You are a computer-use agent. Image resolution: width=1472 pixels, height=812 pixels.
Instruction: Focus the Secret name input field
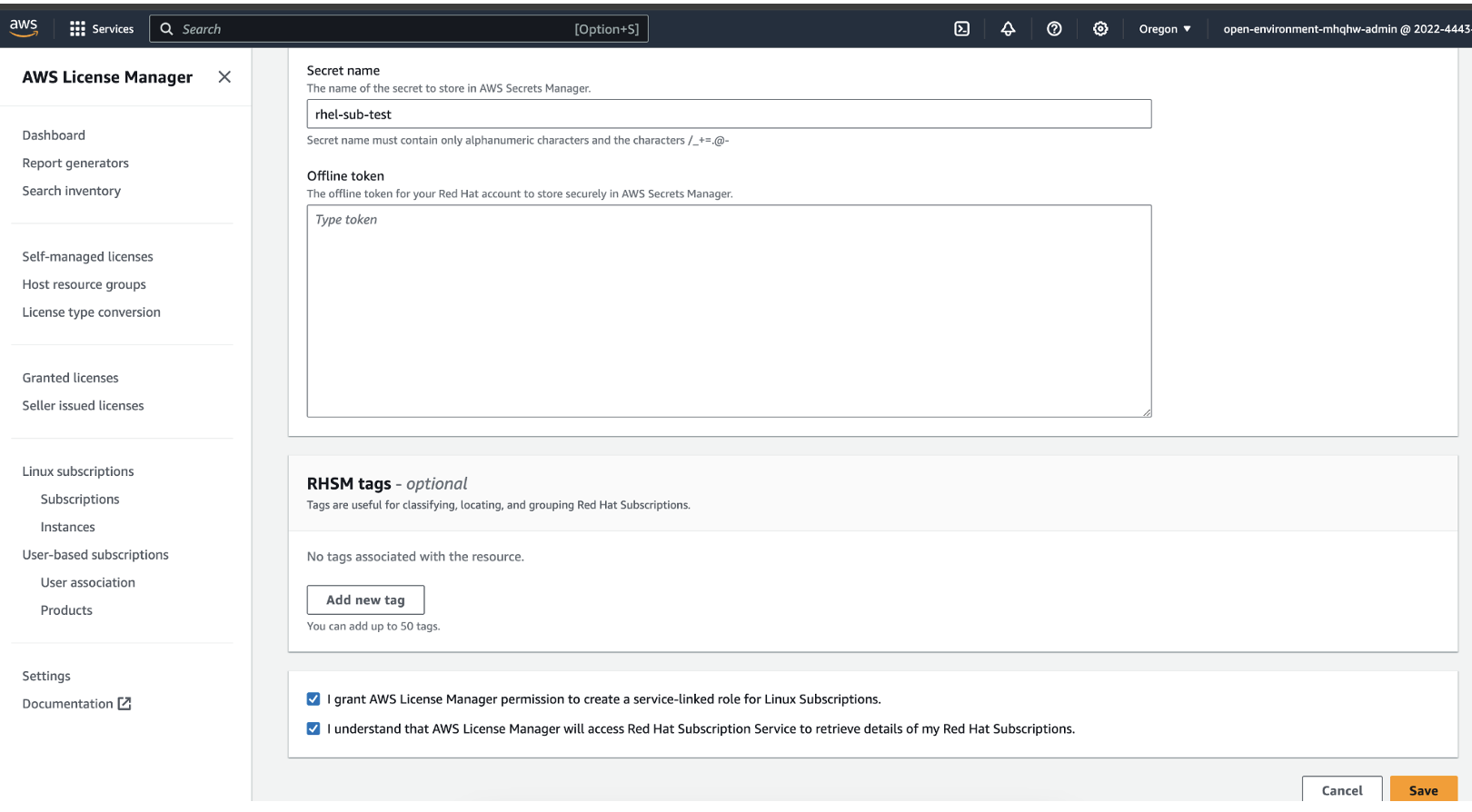point(729,114)
